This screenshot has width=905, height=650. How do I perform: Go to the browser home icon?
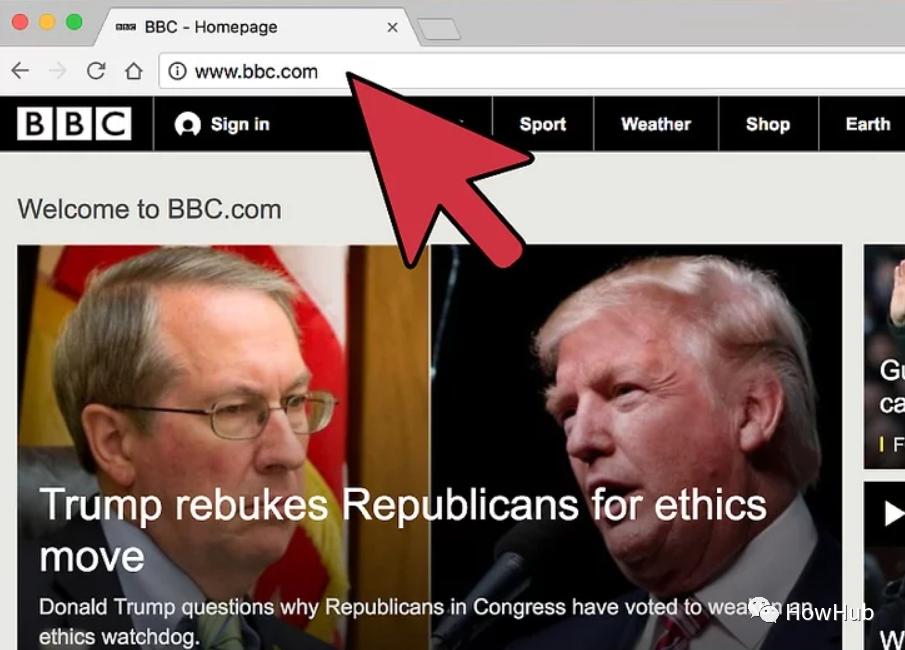[x=134, y=70]
